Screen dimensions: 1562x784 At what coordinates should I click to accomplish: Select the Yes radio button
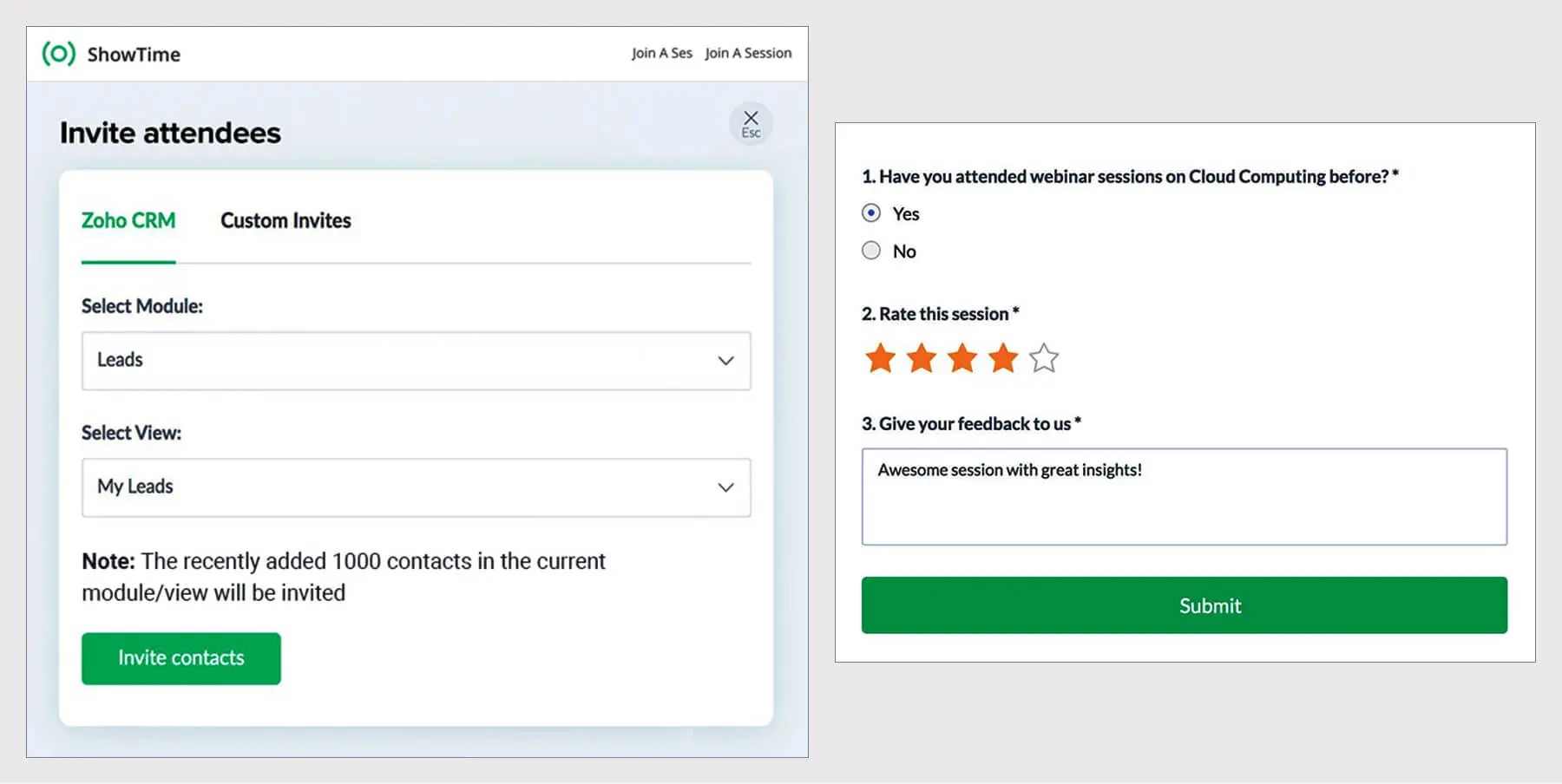[x=871, y=213]
